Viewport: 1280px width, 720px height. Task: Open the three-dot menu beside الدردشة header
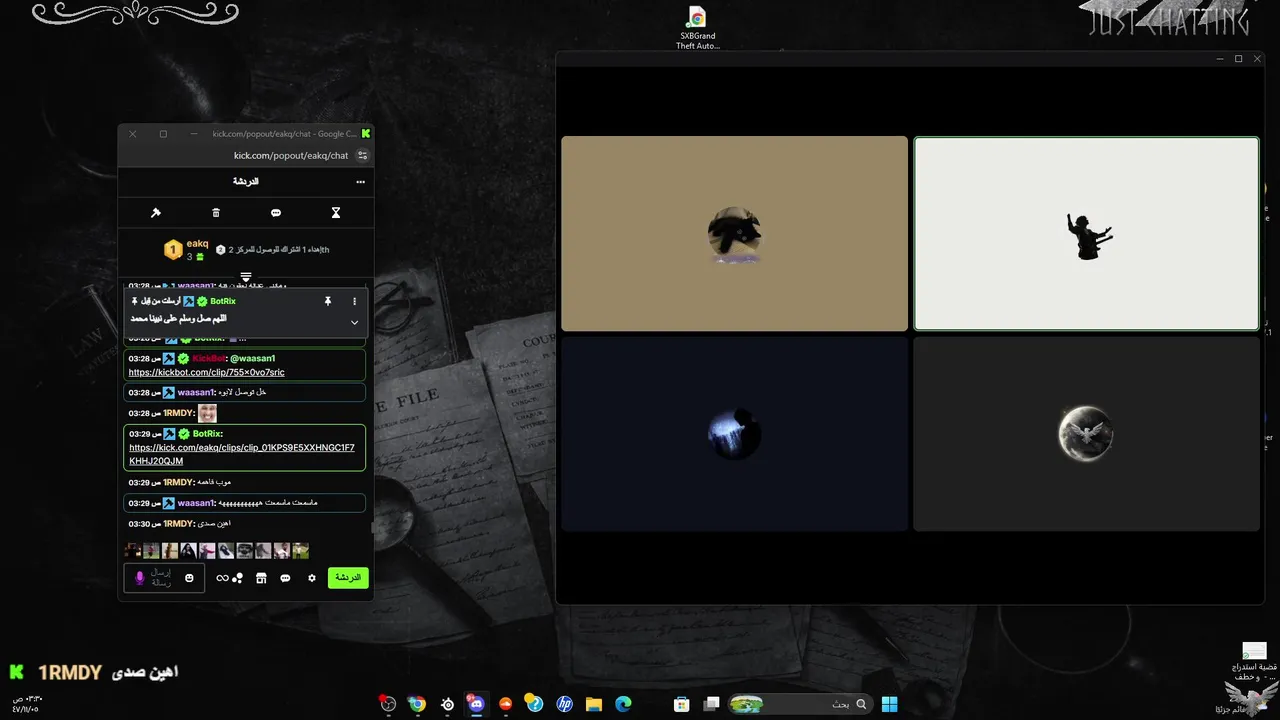pos(360,182)
